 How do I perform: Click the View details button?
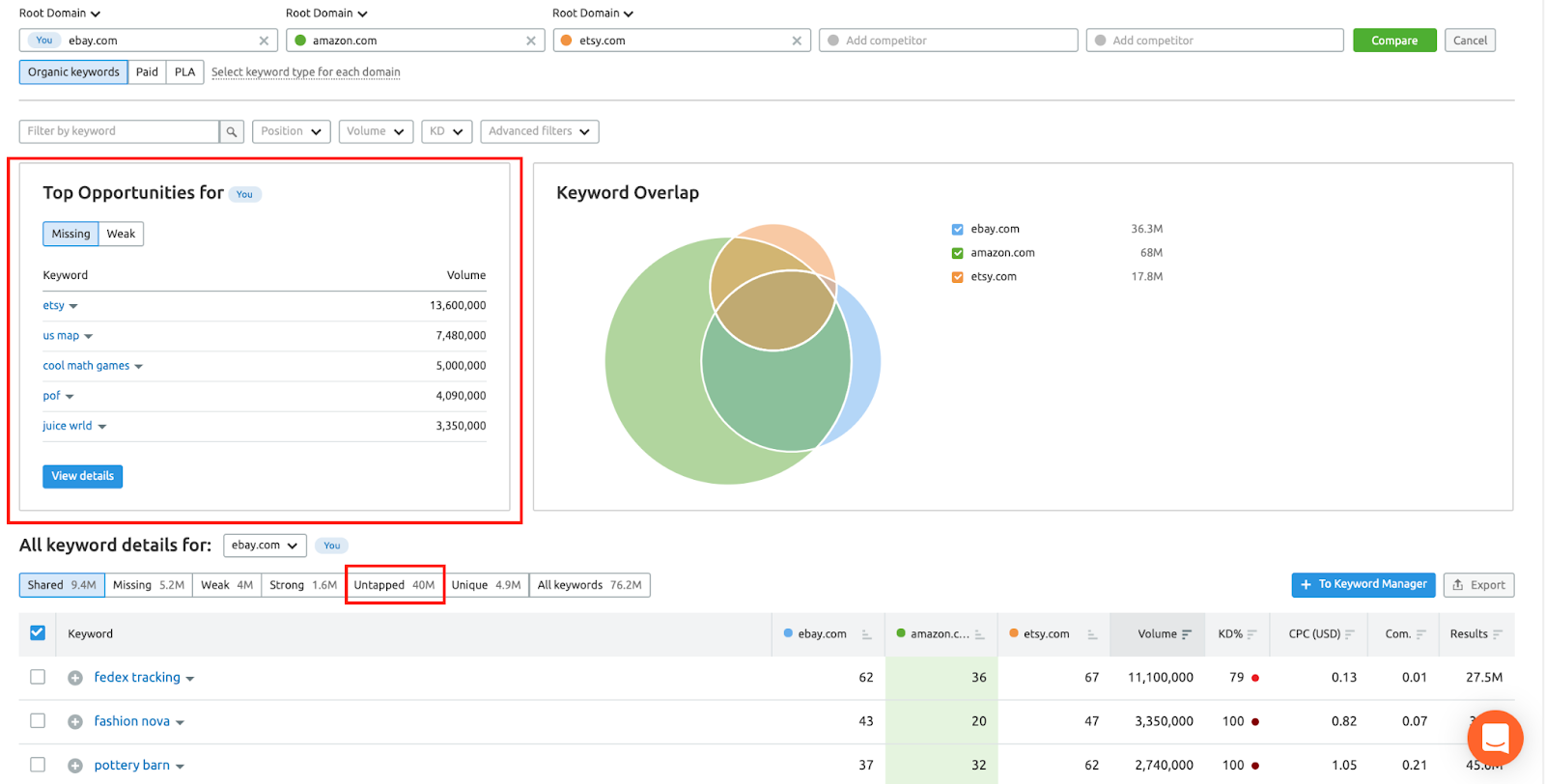[x=82, y=476]
